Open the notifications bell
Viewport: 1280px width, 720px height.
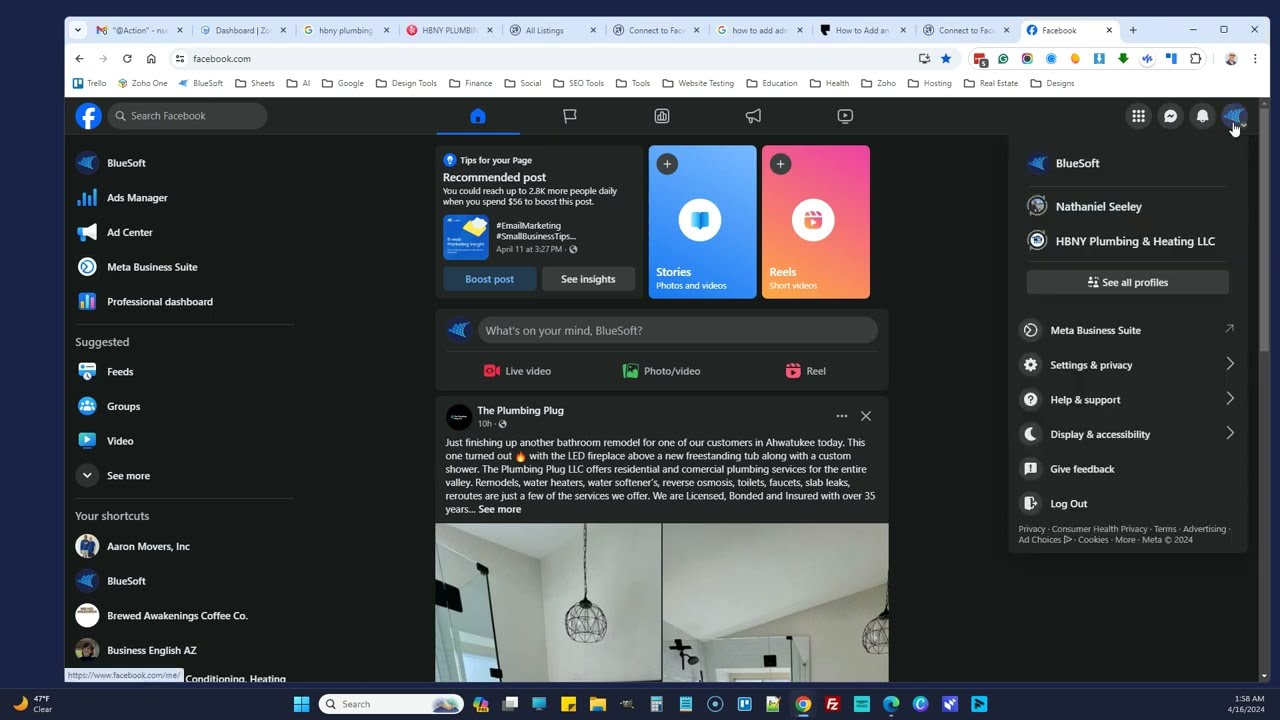1202,116
